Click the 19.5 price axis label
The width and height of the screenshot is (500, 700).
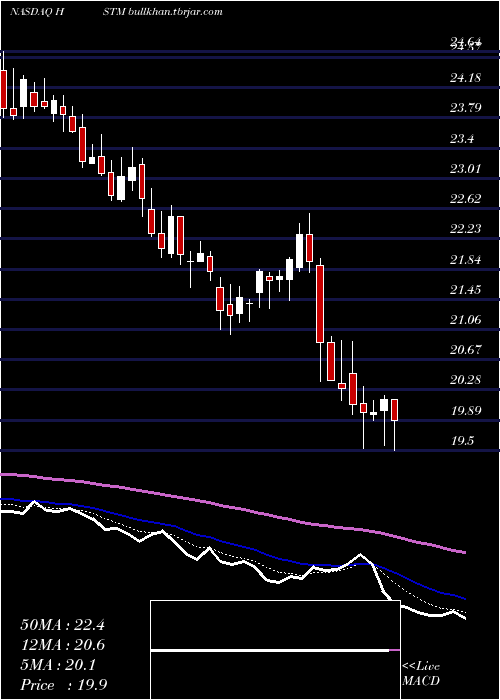462,441
